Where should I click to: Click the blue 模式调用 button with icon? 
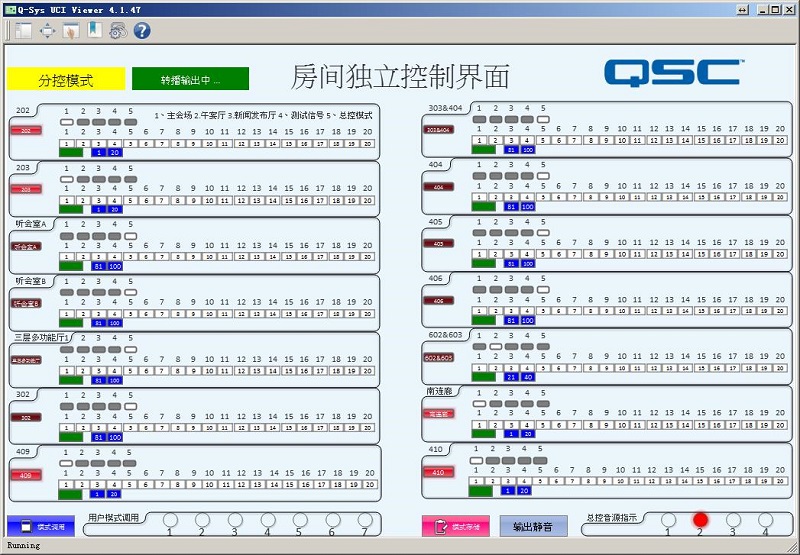tap(41, 526)
